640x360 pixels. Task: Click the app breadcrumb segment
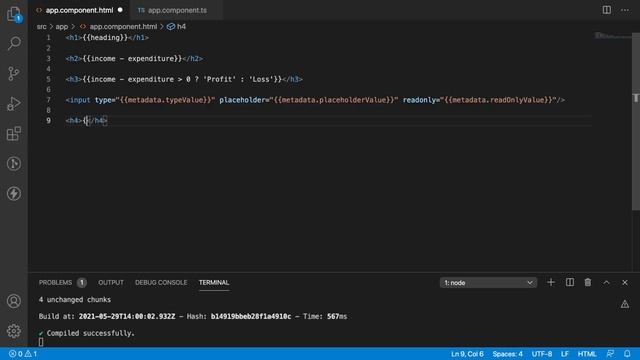[62, 27]
